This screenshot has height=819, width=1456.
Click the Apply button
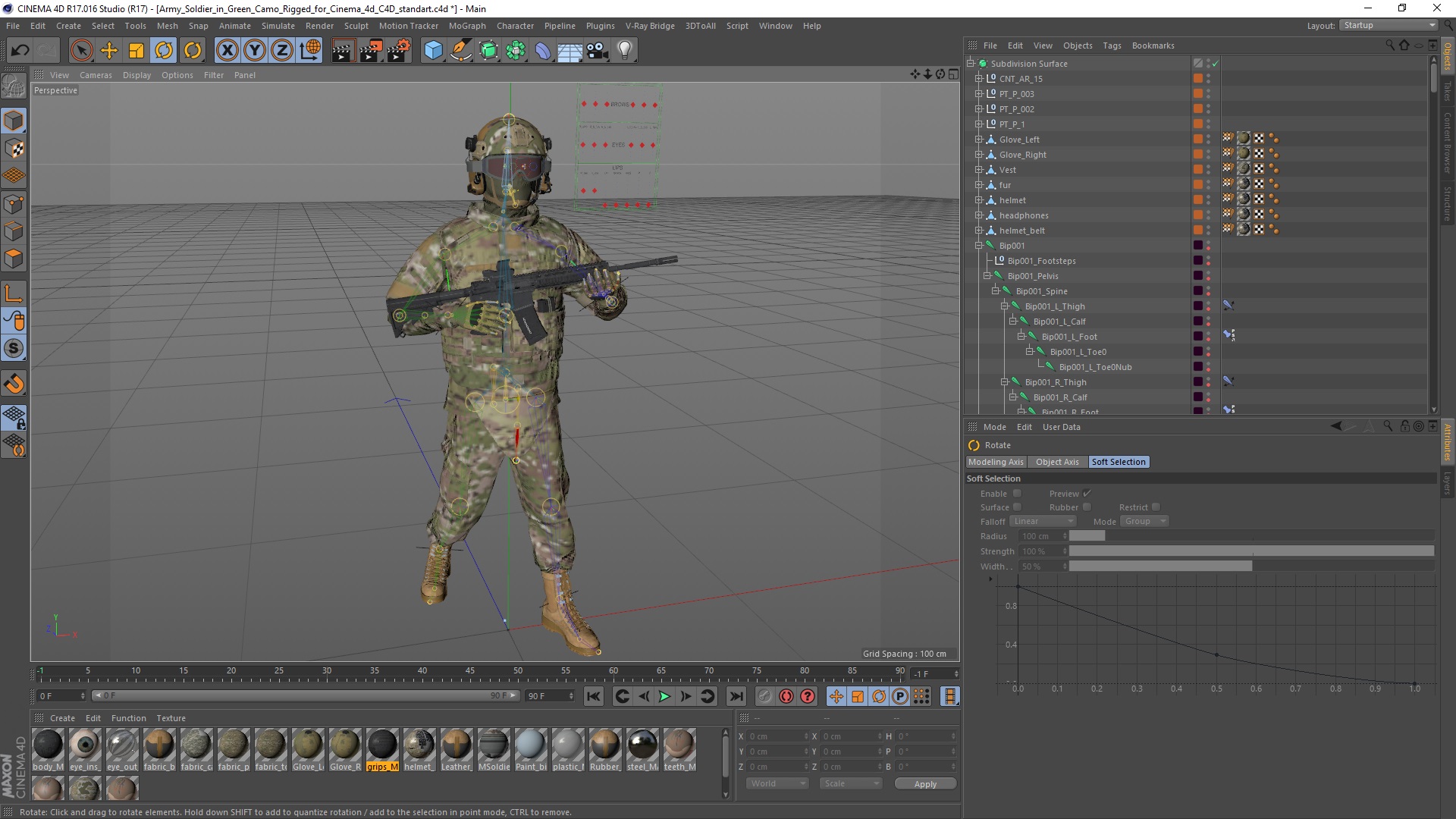924,784
